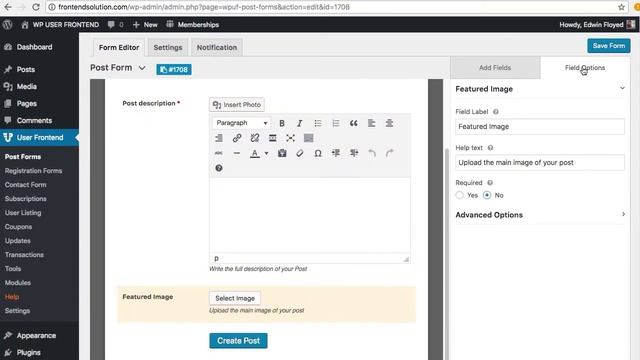640x360 pixels.
Task: Undo the last editor action
Action: coord(372,153)
